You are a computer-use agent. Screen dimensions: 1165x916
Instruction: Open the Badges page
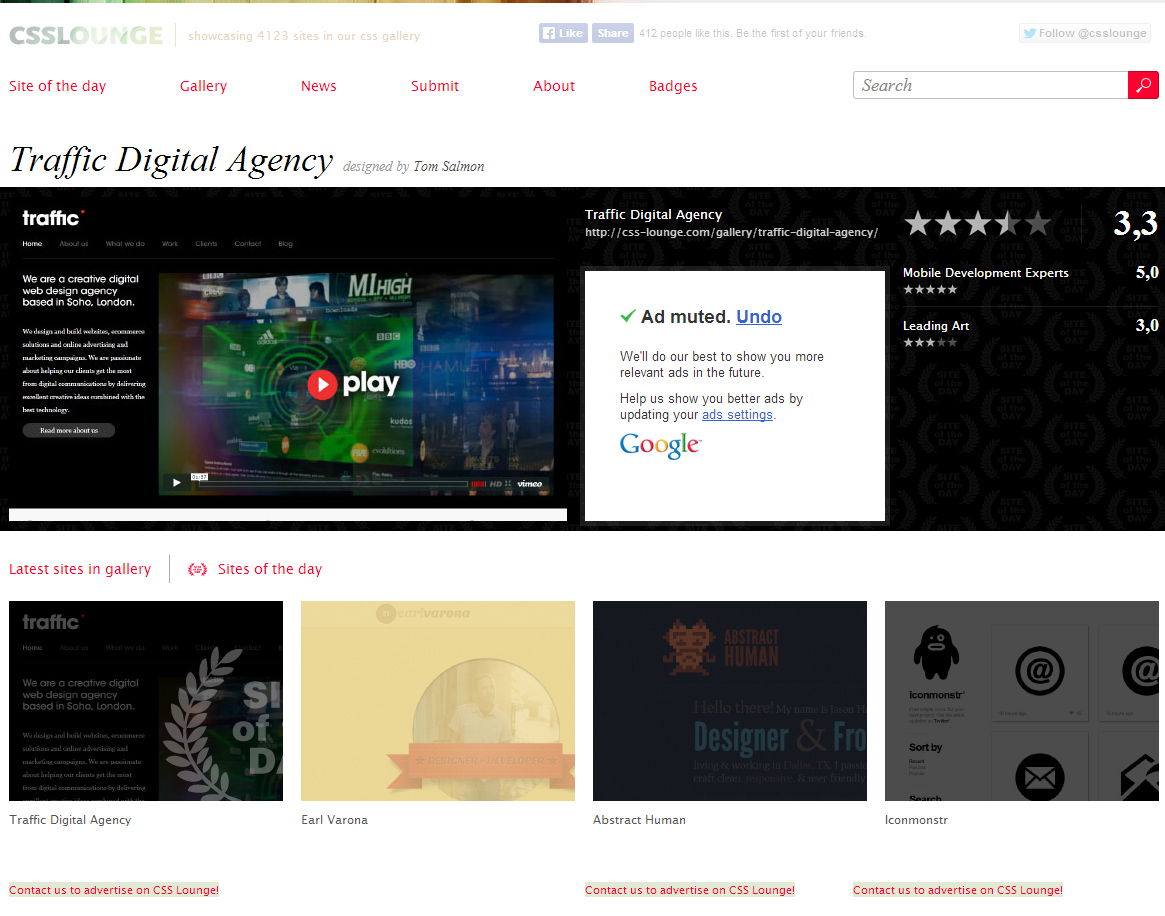pos(673,85)
